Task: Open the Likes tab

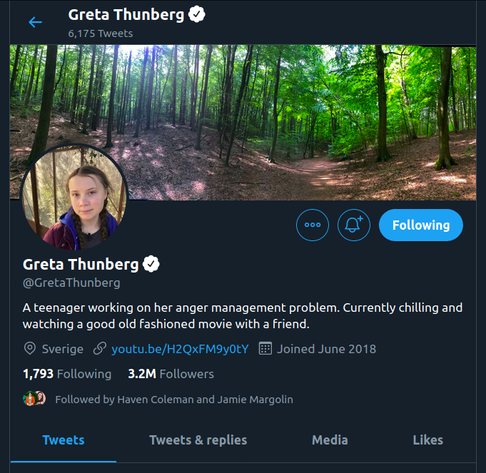Action: (428, 440)
